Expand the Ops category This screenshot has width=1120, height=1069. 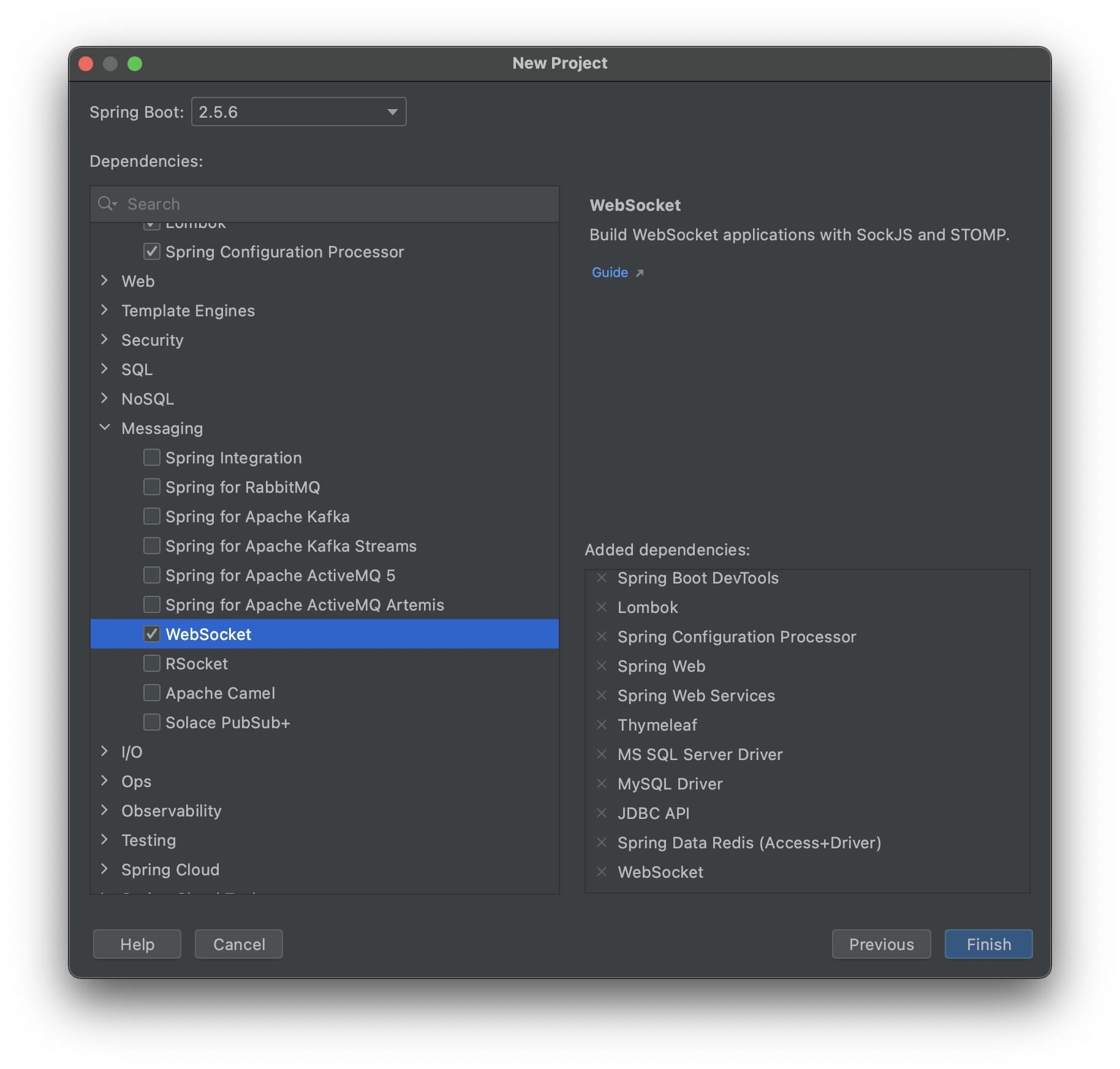tap(105, 780)
